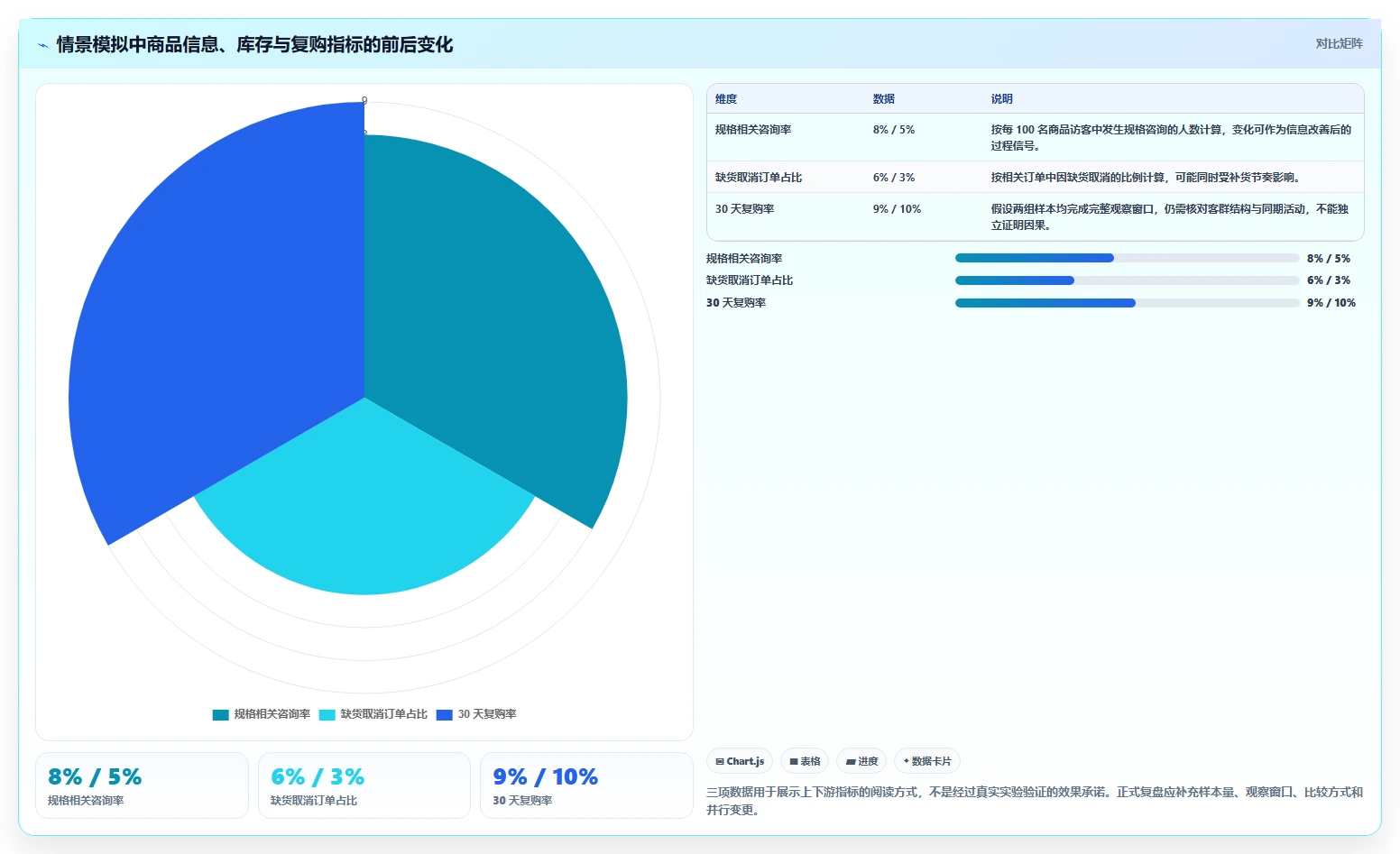Toggle the 缺货取消订单占比 legend item
Viewport: 1400px width, 854px height.
pos(373,714)
